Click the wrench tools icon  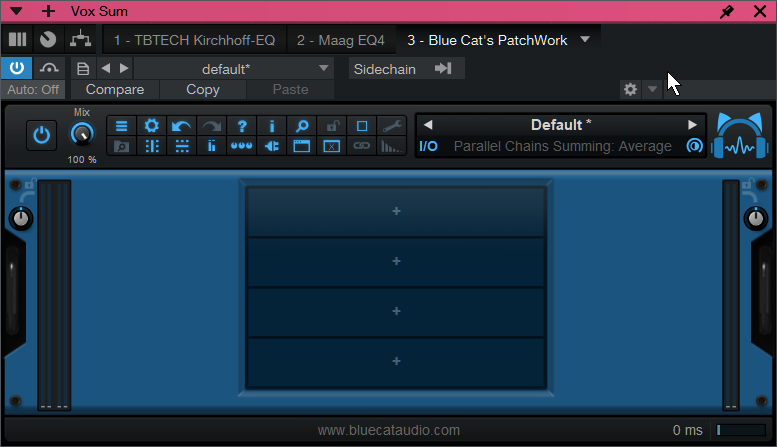pos(392,126)
